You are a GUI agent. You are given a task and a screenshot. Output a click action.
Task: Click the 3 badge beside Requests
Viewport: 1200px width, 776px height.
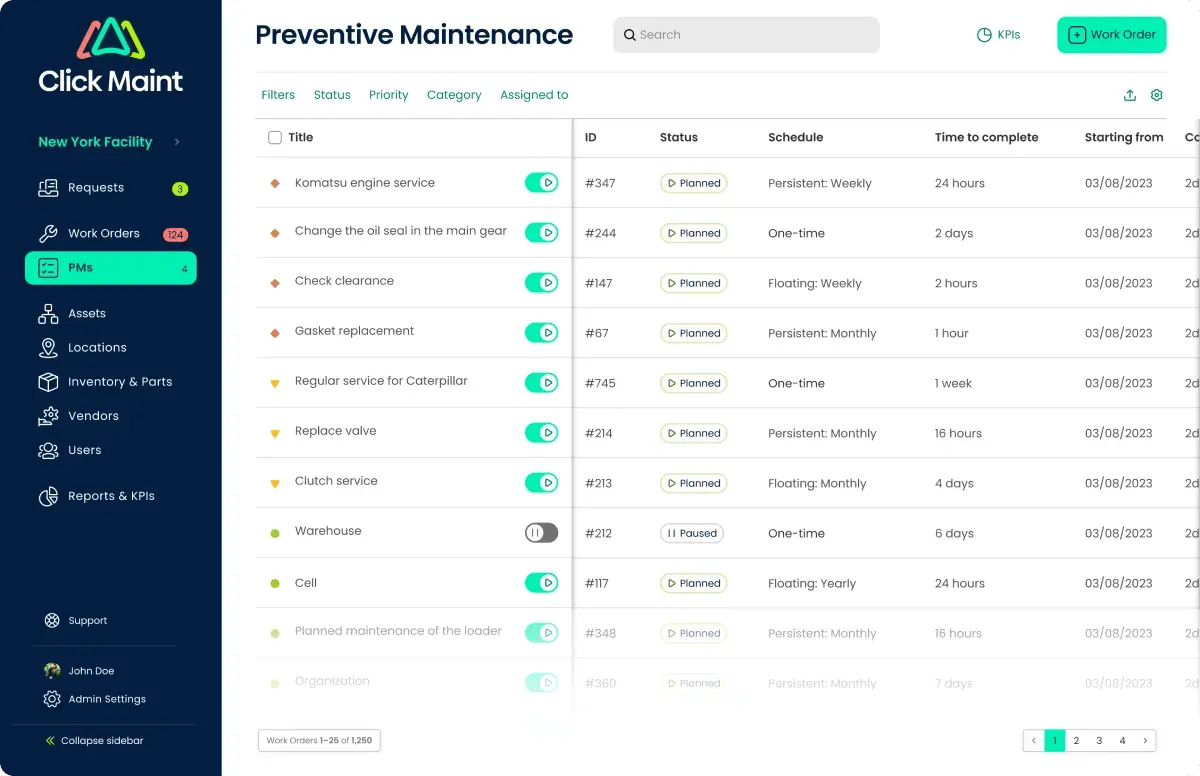point(180,189)
